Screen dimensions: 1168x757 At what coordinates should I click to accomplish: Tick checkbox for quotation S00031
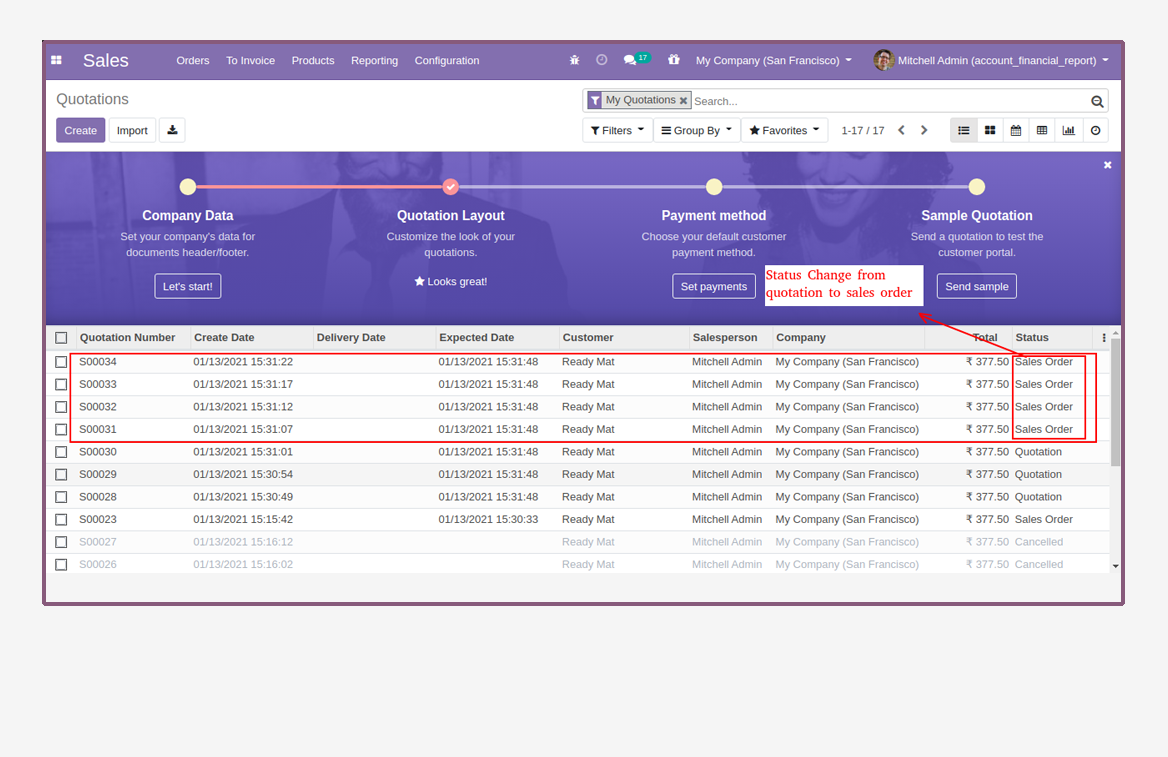coord(61,429)
